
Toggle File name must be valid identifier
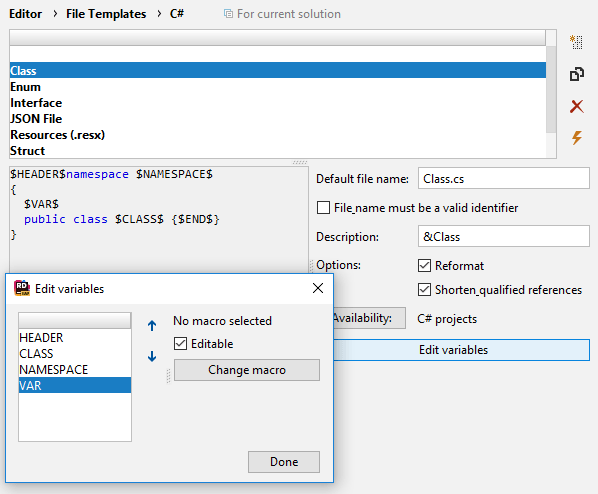(323, 208)
